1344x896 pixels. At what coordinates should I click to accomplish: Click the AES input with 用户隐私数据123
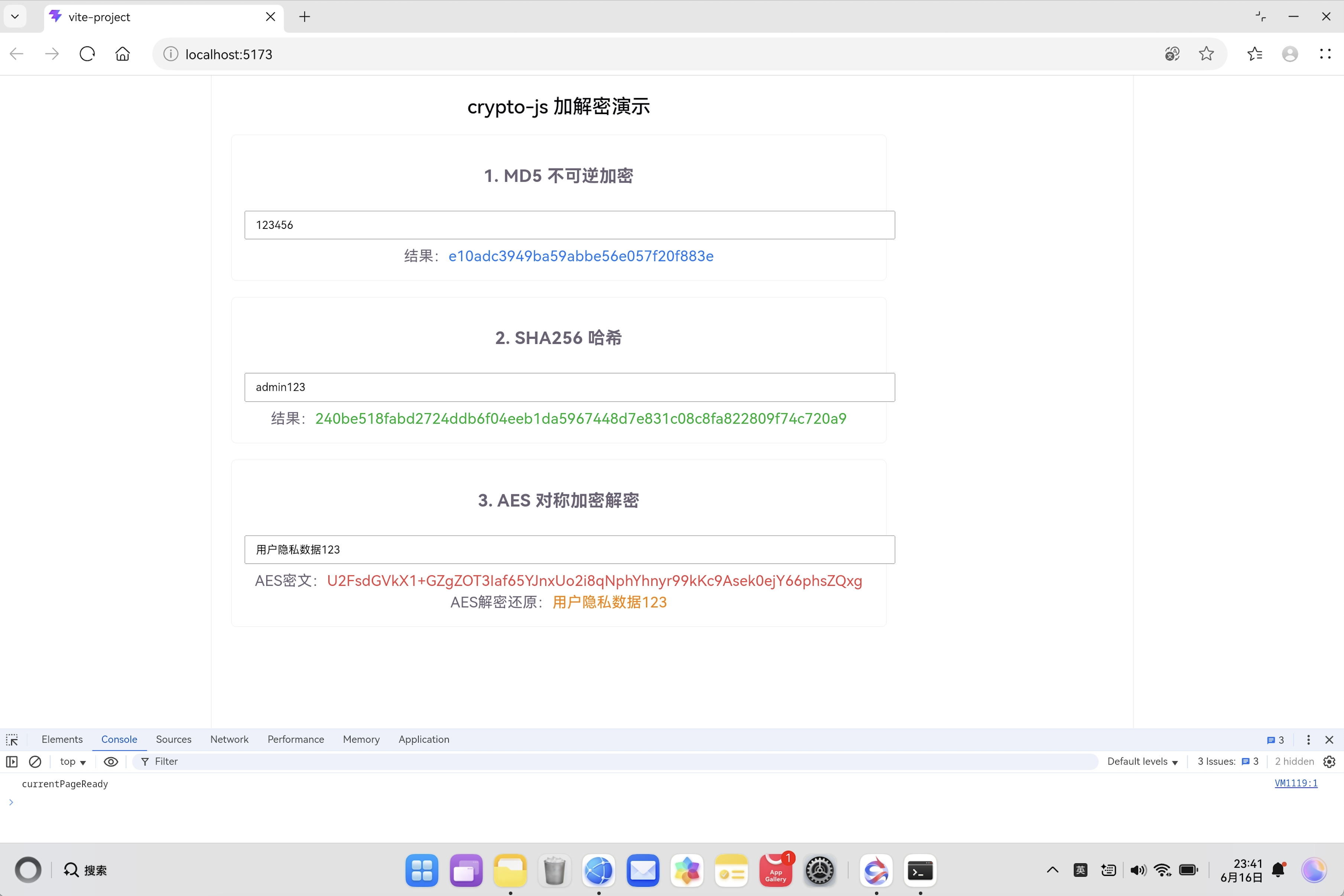pos(569,550)
